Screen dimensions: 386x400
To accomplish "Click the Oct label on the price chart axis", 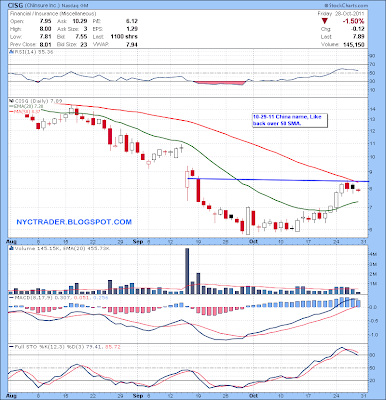I will point(254,241).
